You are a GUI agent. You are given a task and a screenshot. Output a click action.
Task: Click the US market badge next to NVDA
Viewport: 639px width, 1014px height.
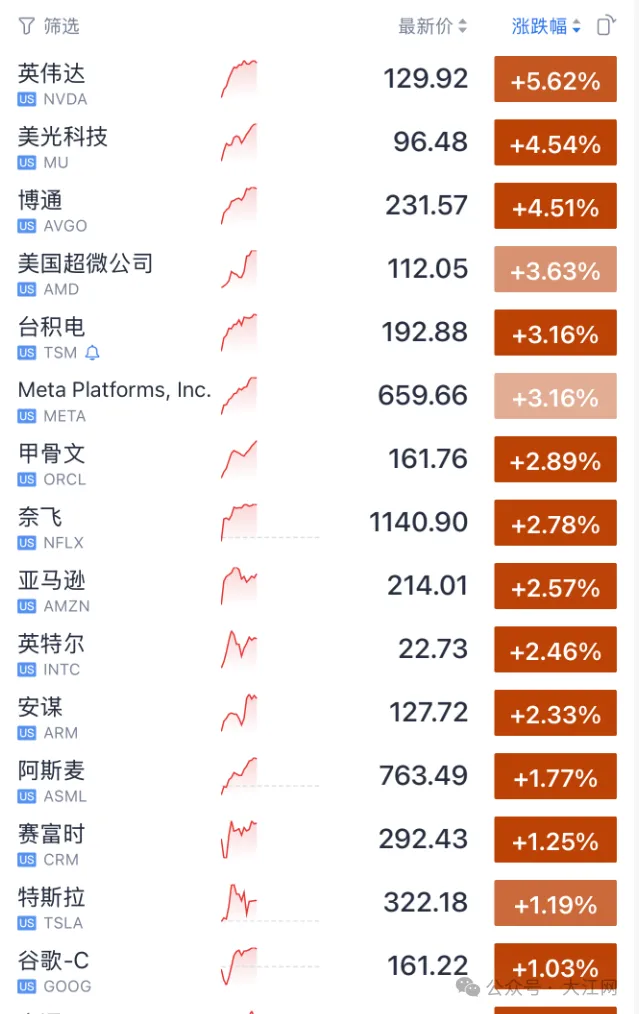(27, 99)
